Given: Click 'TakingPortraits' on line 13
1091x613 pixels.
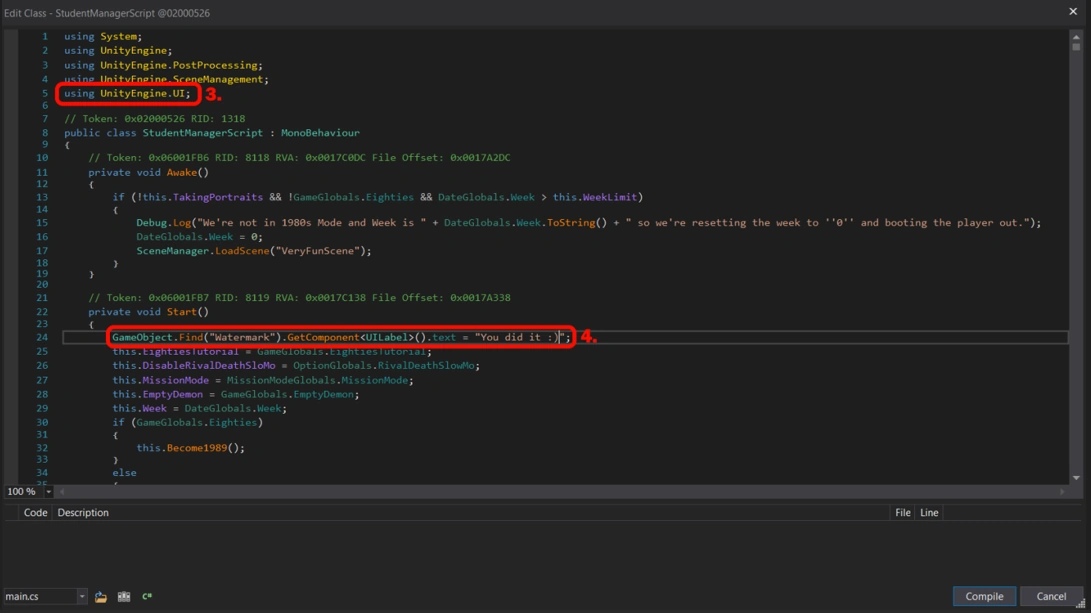Looking at the screenshot, I should (x=218, y=197).
